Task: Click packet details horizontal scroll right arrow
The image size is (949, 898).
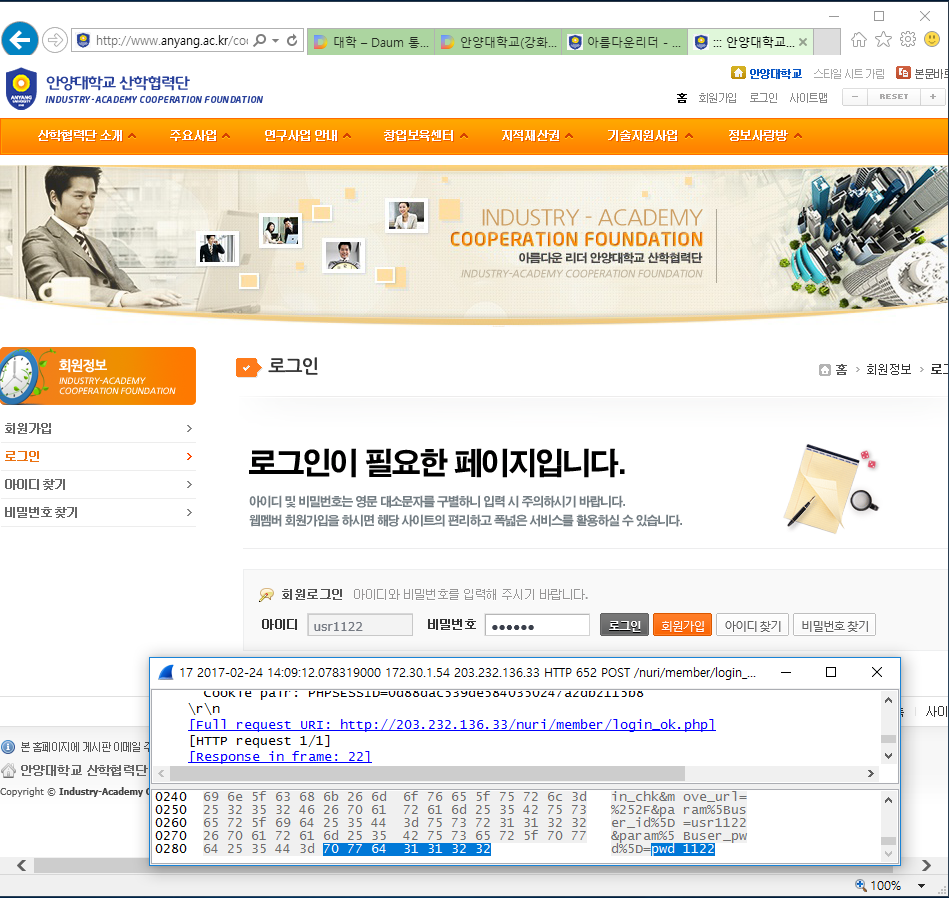Action: pyautogui.click(x=870, y=773)
